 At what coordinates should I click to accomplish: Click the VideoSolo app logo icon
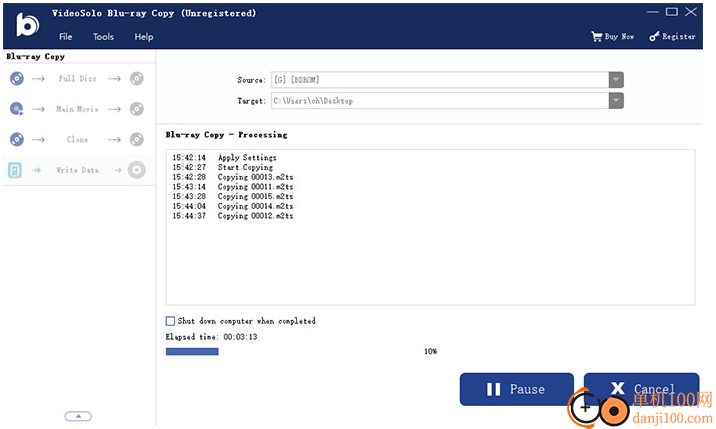coord(27,24)
